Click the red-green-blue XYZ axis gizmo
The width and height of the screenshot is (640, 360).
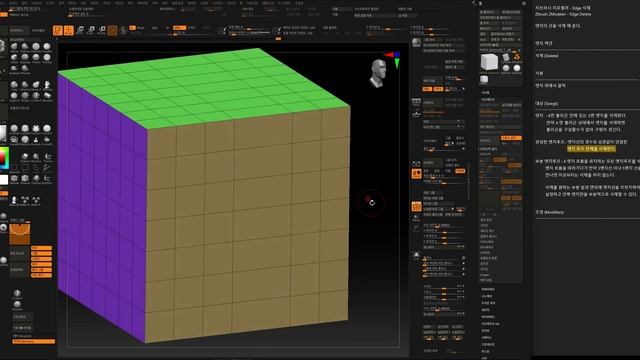pos(393,59)
